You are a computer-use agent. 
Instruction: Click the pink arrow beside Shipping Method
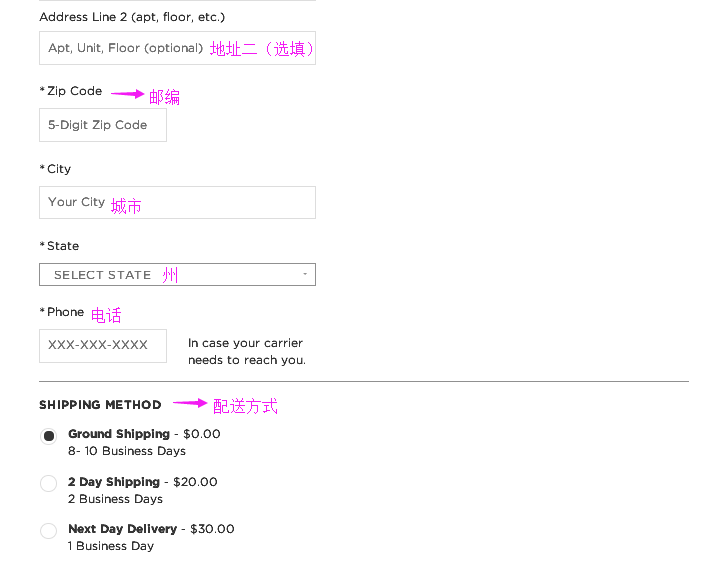click(190, 403)
